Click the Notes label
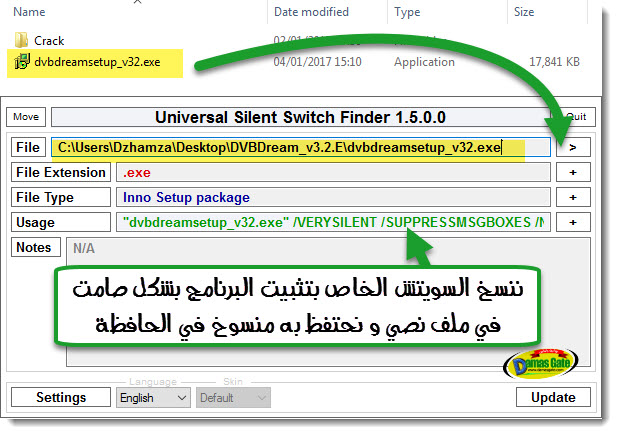The image size is (617, 434). click(x=36, y=247)
